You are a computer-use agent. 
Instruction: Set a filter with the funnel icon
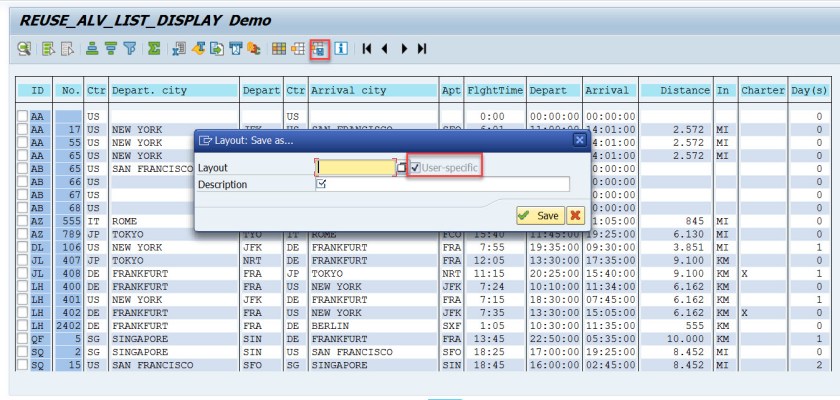[130, 48]
